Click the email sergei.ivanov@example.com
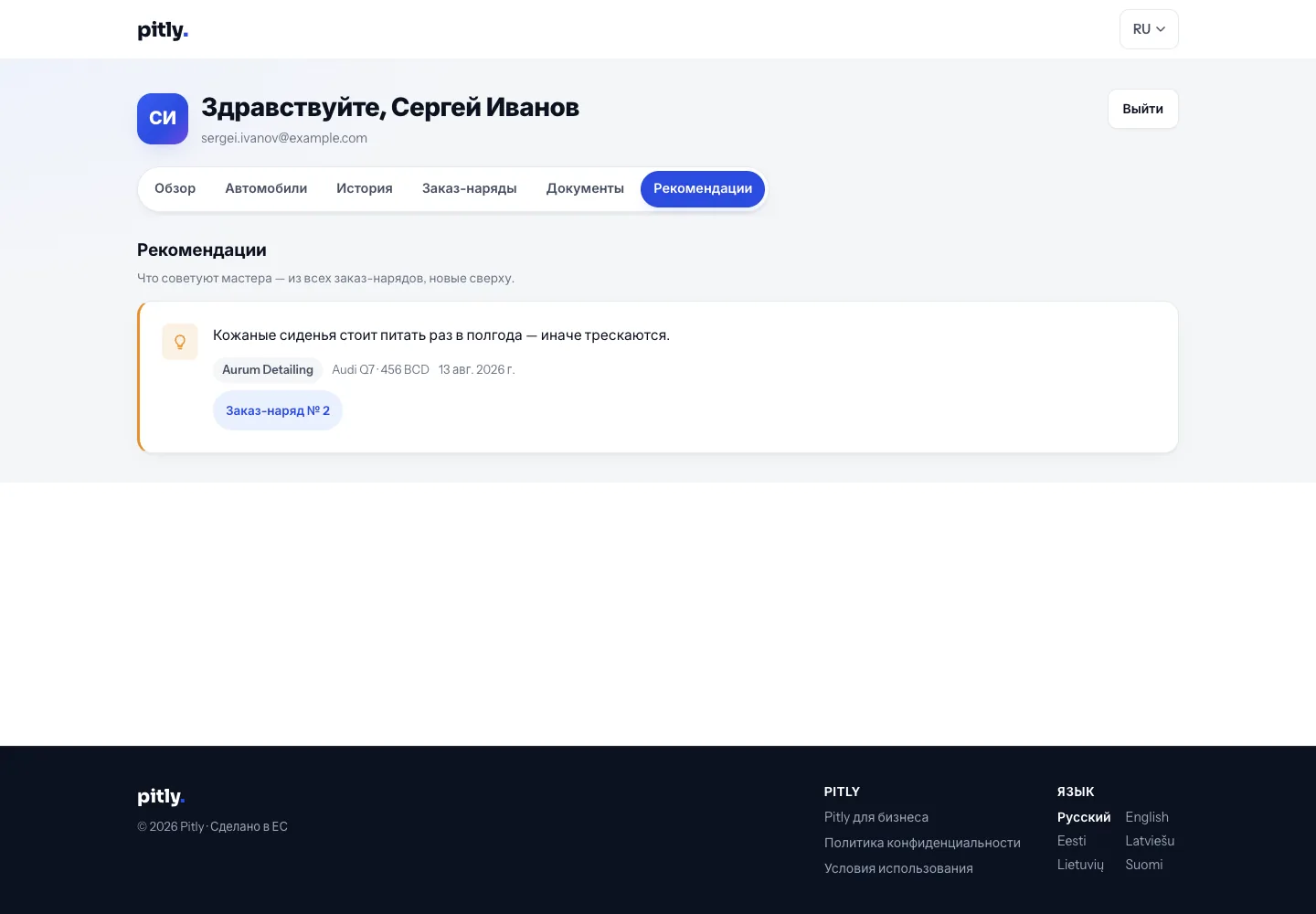This screenshot has width=1316, height=914. pos(284,138)
